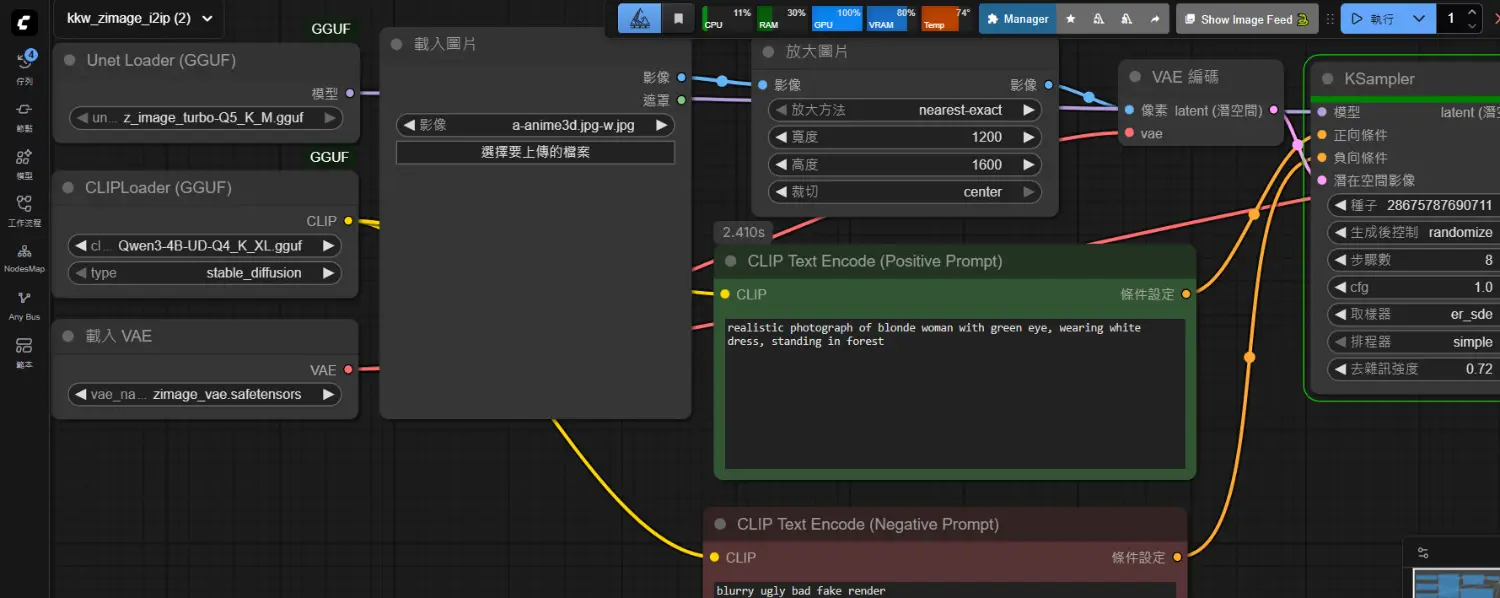Viewport: 1500px width, 598px height.
Task: Click the upload file button in image node
Action: (x=535, y=152)
